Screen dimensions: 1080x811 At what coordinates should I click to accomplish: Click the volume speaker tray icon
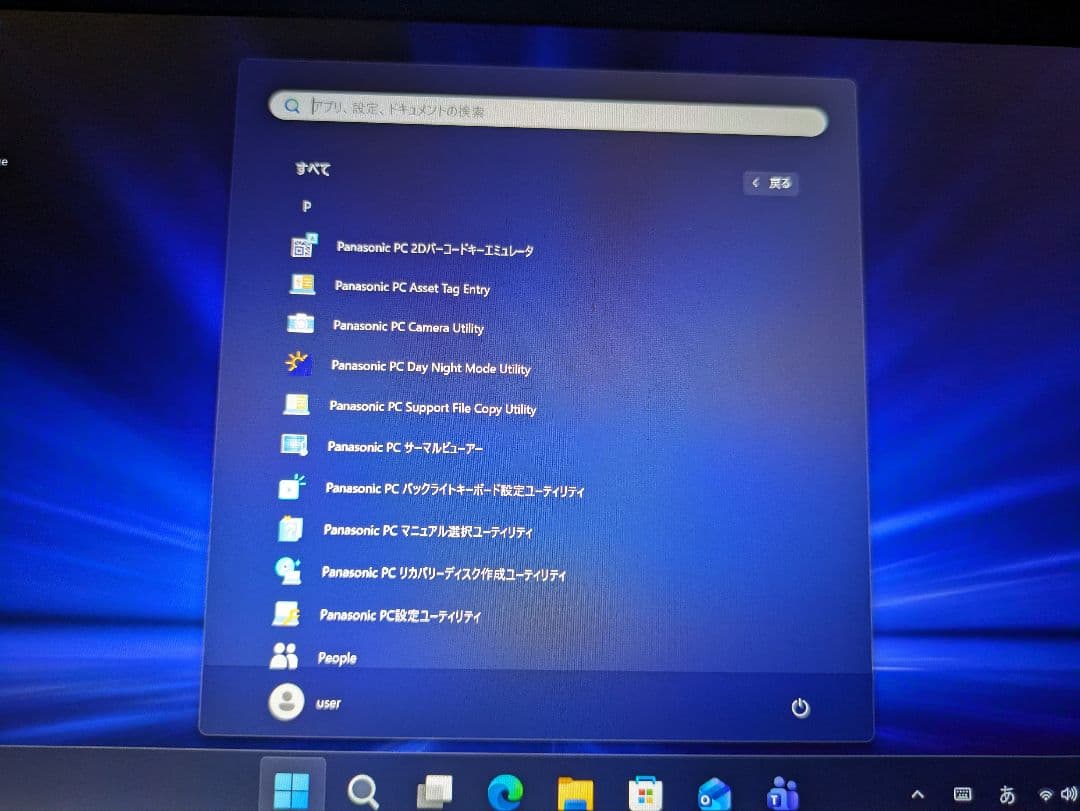point(1069,794)
